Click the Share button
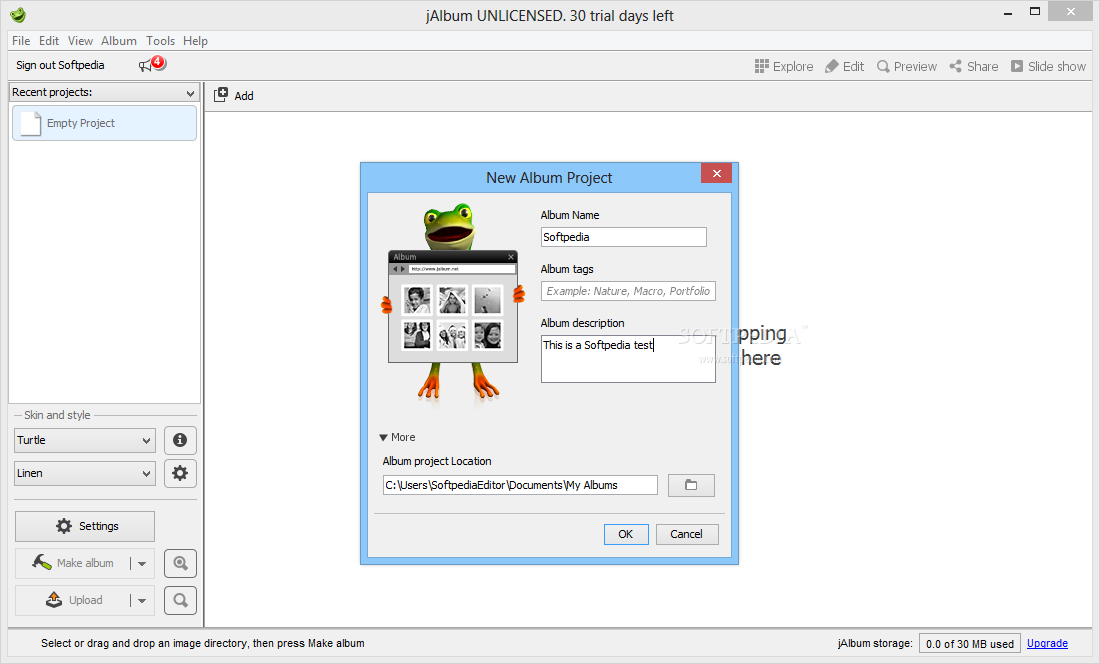 tap(974, 66)
